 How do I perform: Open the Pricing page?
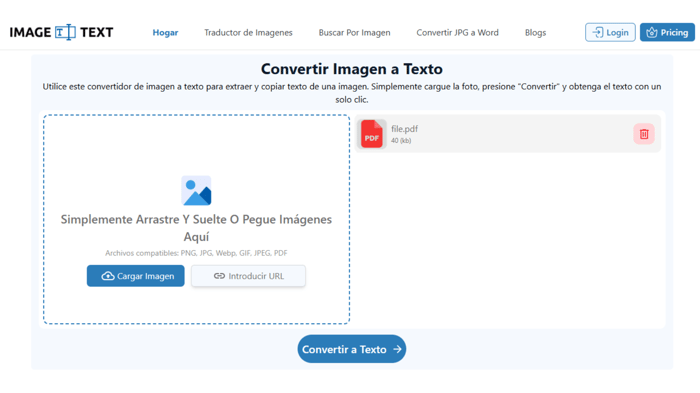point(667,32)
